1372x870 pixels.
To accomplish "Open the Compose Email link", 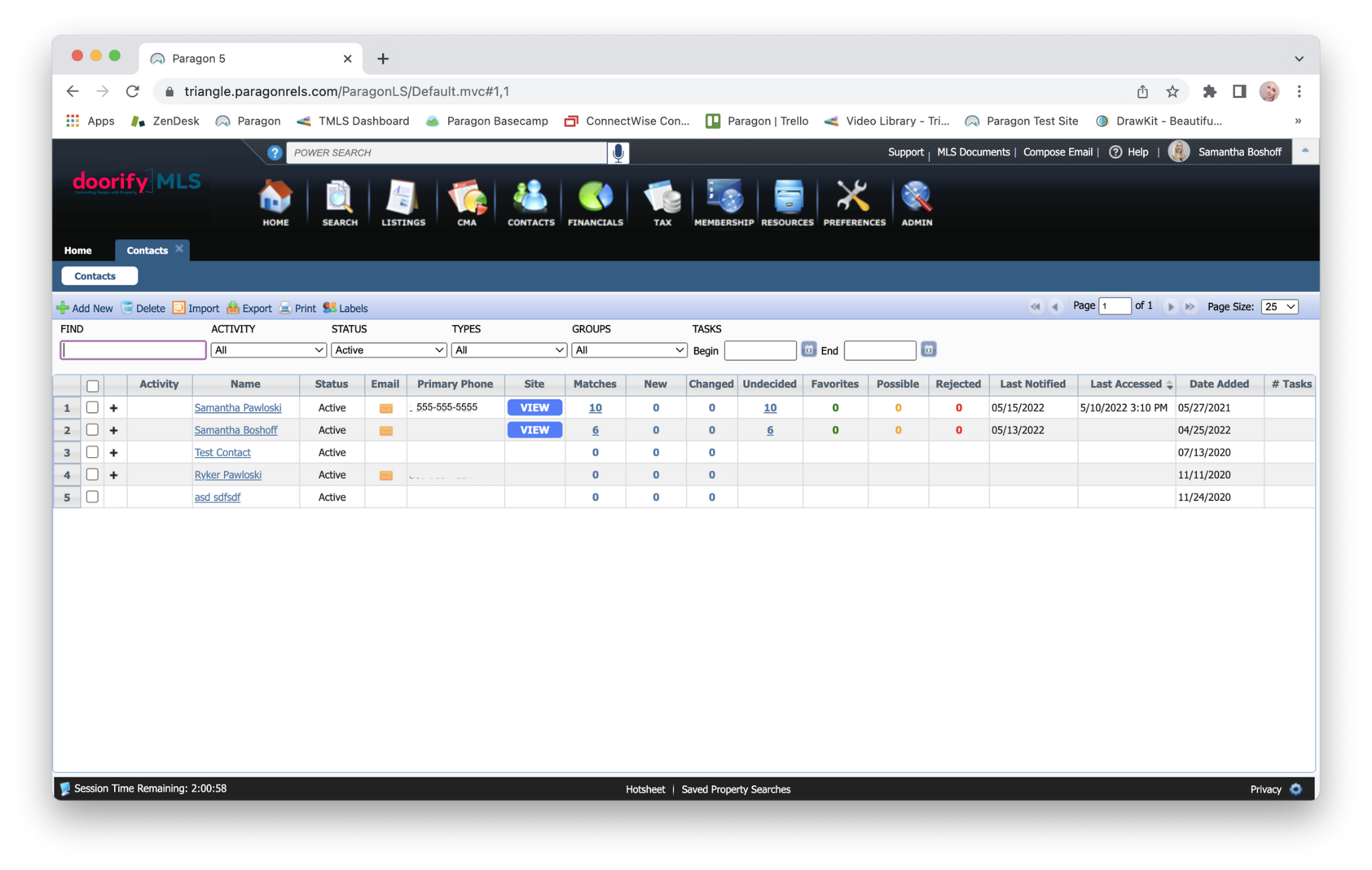I will pyautogui.click(x=1057, y=152).
